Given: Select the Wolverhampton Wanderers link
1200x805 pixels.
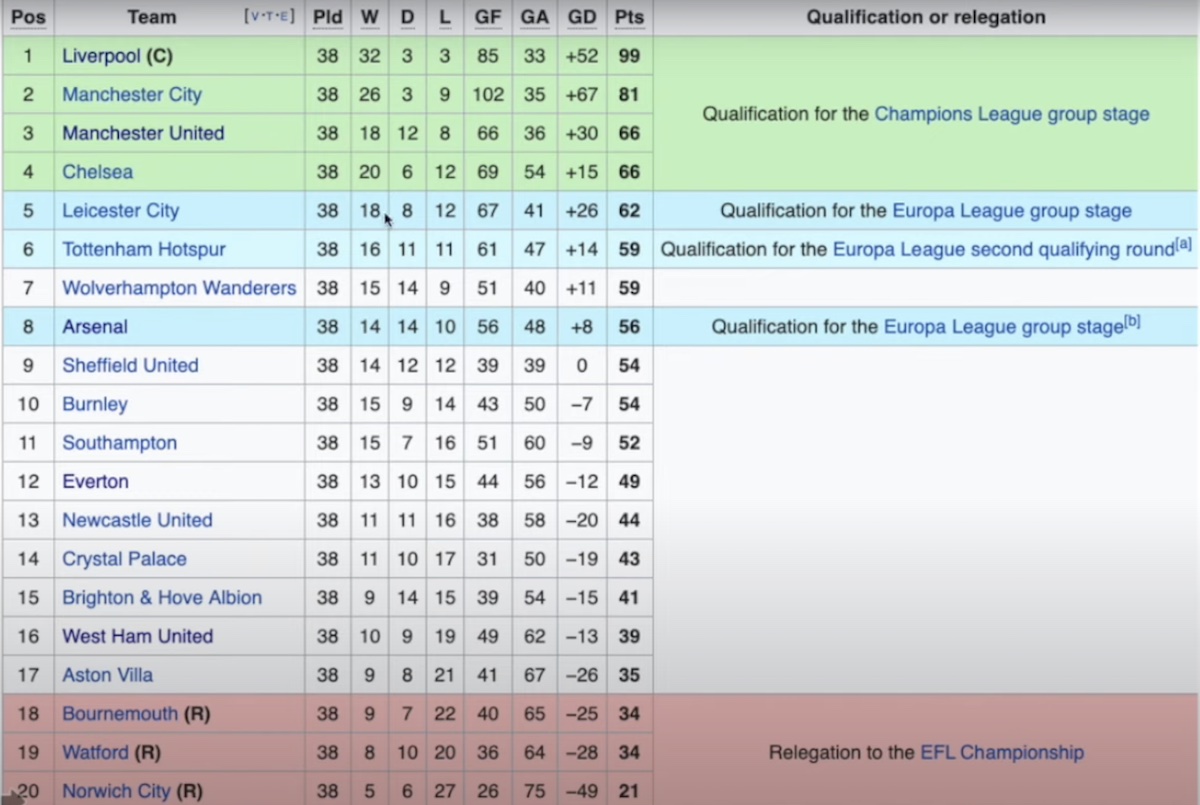Looking at the screenshot, I should point(179,287).
